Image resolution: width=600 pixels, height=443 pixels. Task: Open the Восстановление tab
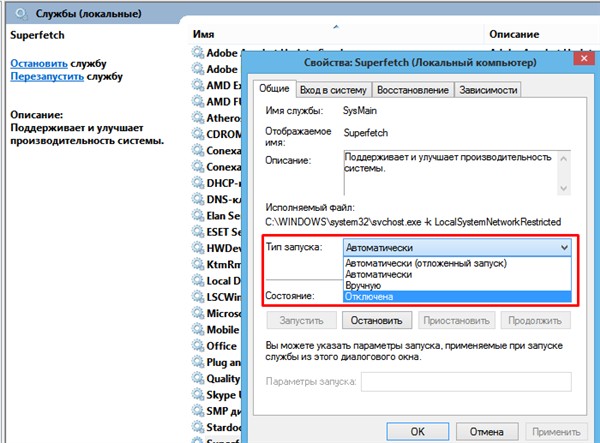coord(412,90)
